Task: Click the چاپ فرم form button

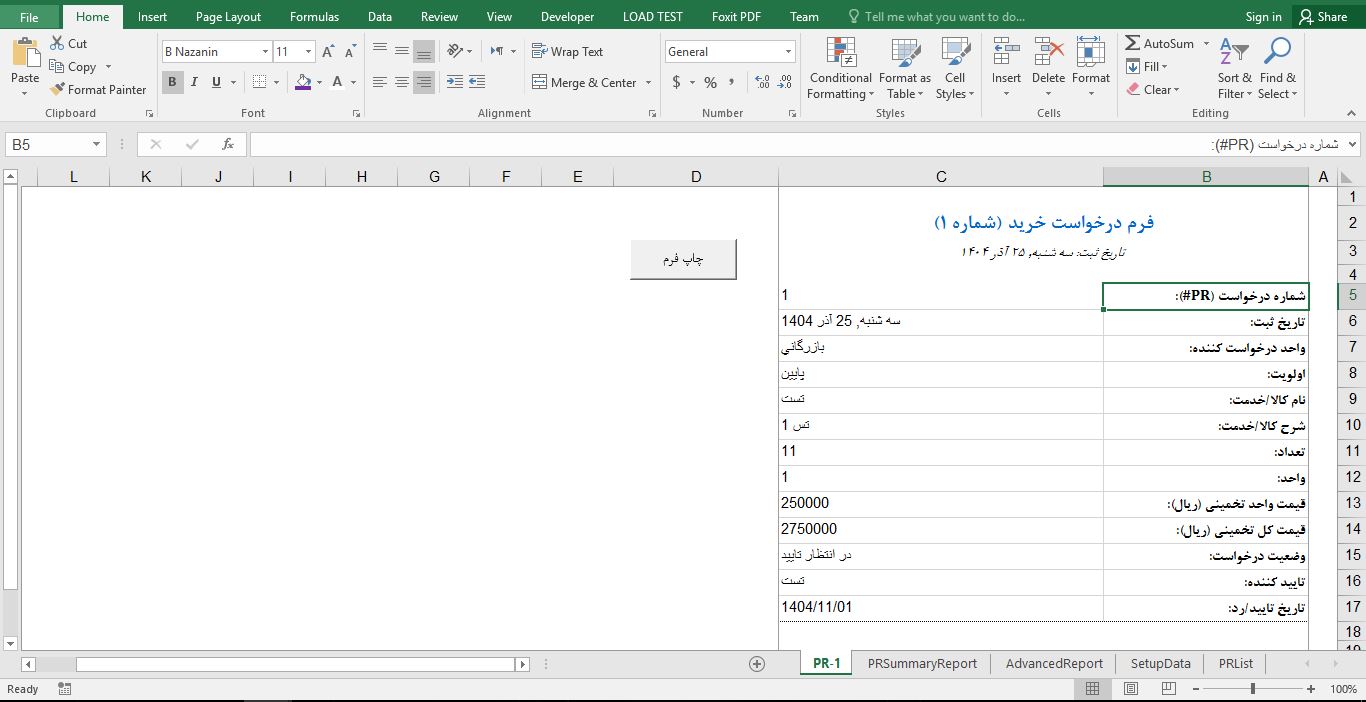Action: tap(683, 258)
